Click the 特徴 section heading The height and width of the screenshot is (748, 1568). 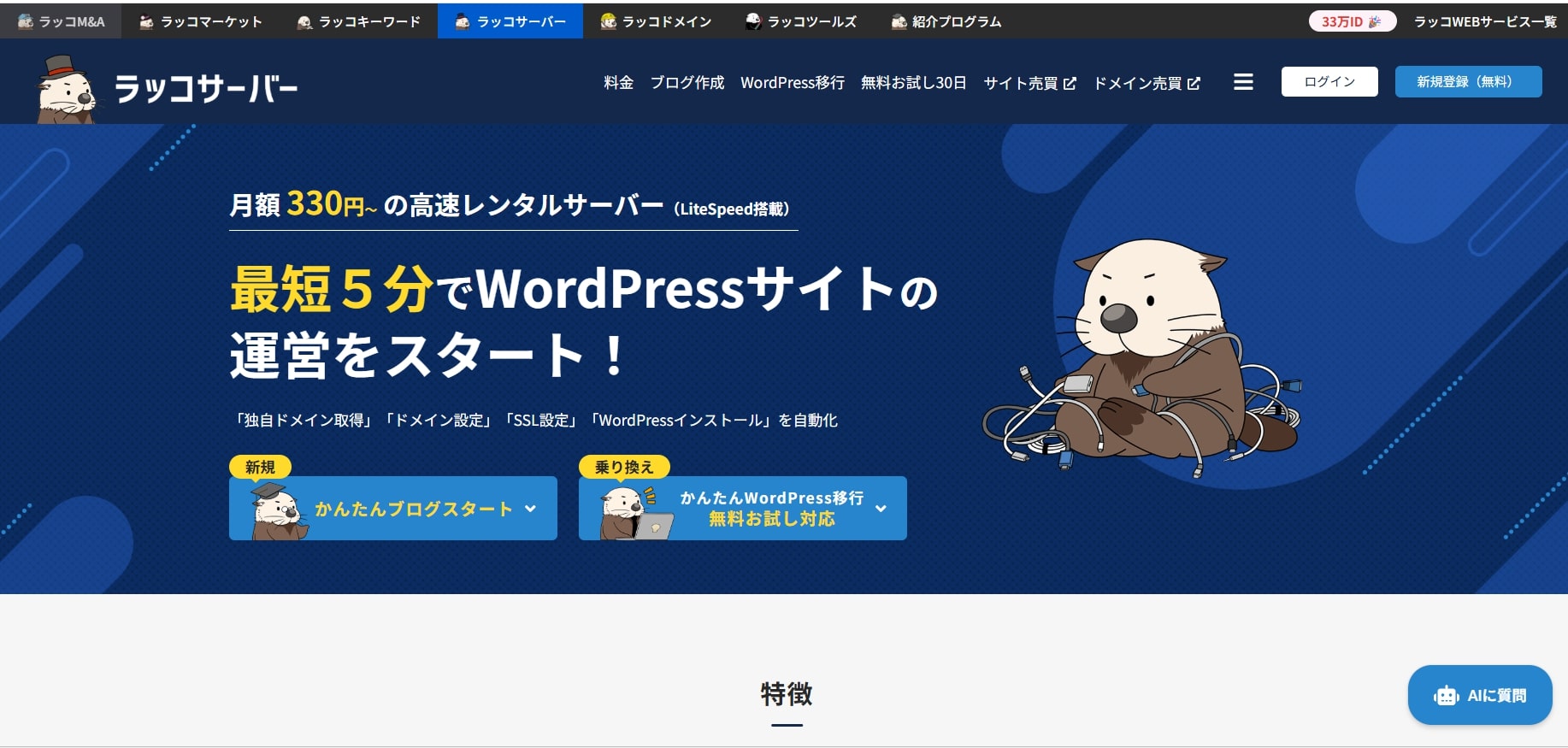787,693
